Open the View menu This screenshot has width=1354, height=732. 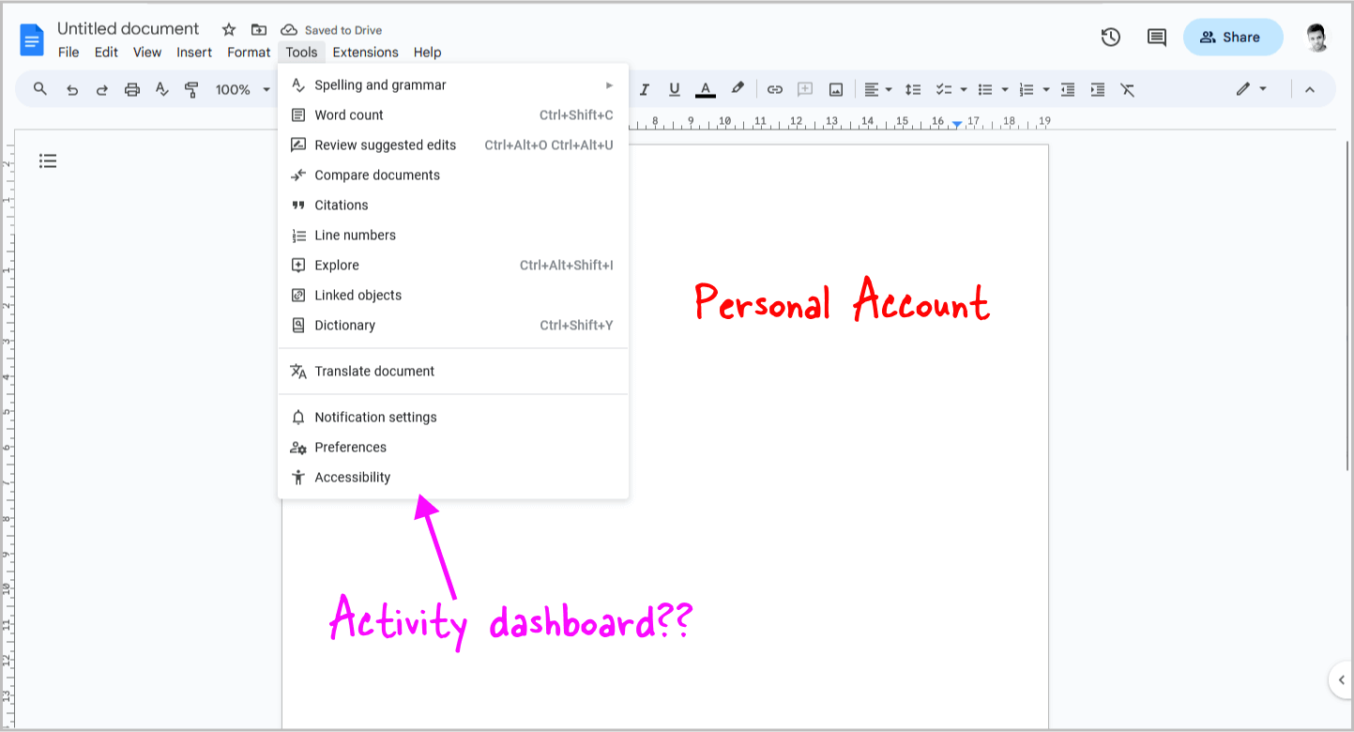click(147, 52)
